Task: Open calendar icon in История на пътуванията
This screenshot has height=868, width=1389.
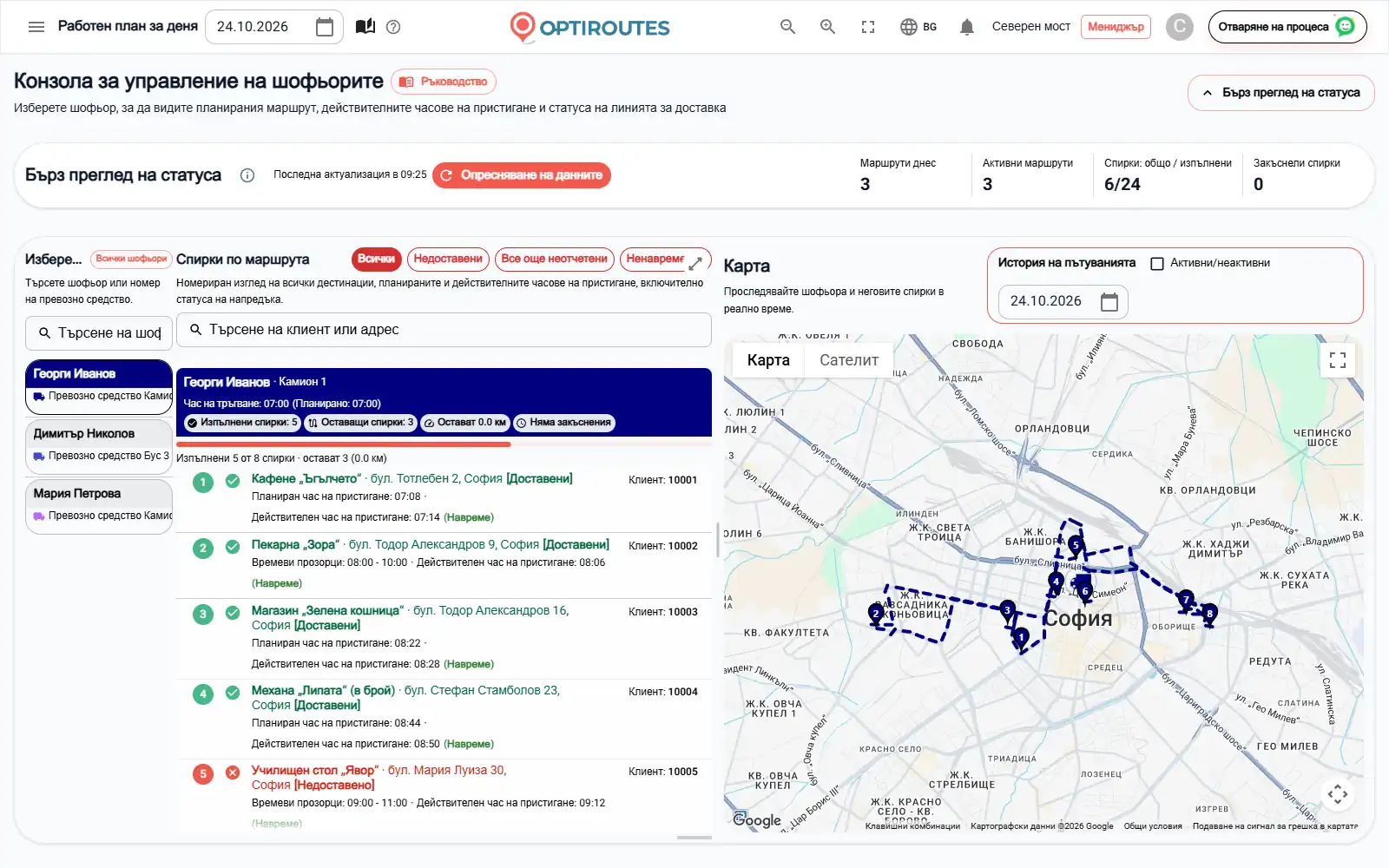Action: (x=1109, y=301)
